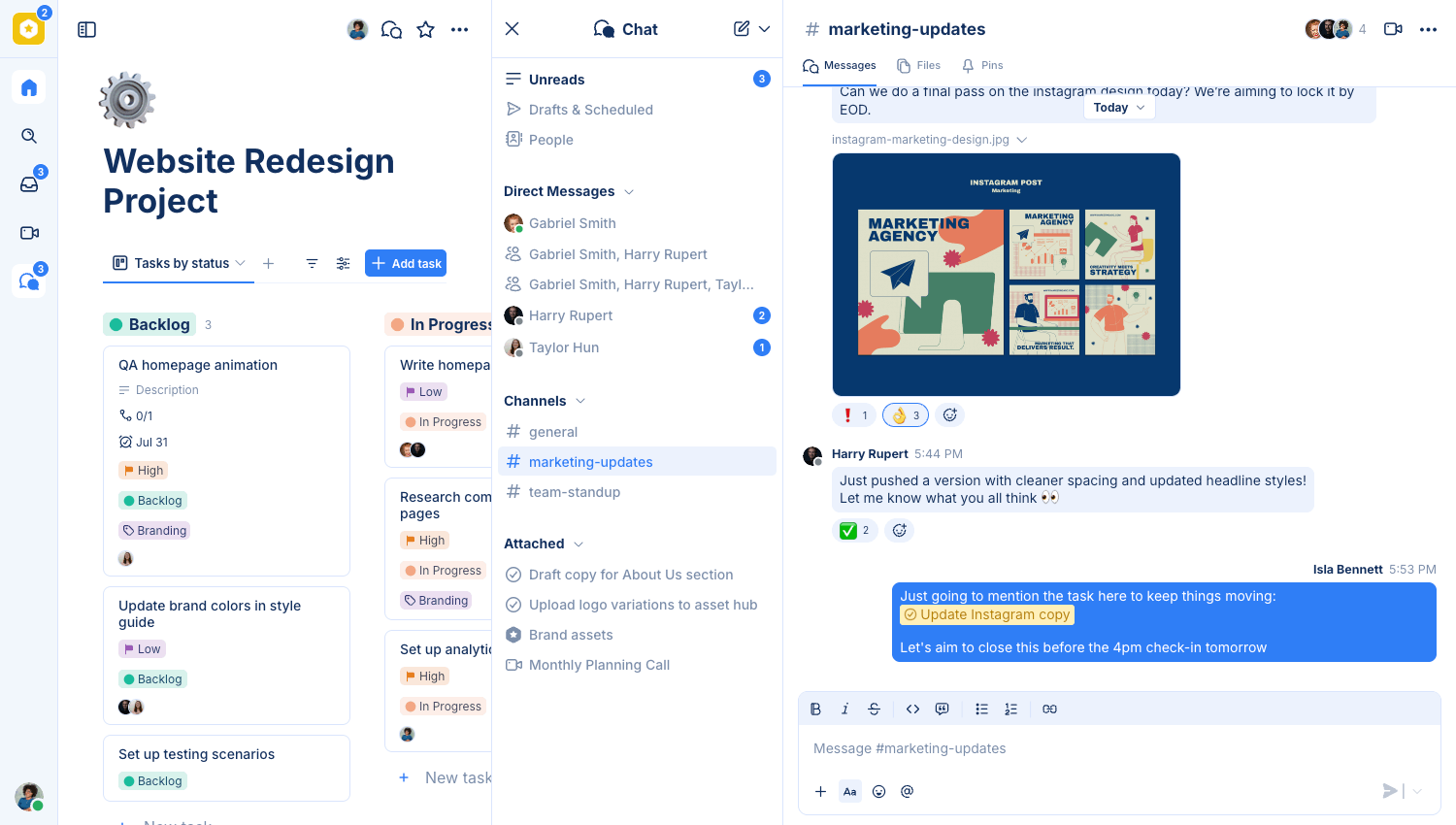The image size is (1456, 825).
Task: Apply italic formatting in message editor
Action: 844,709
